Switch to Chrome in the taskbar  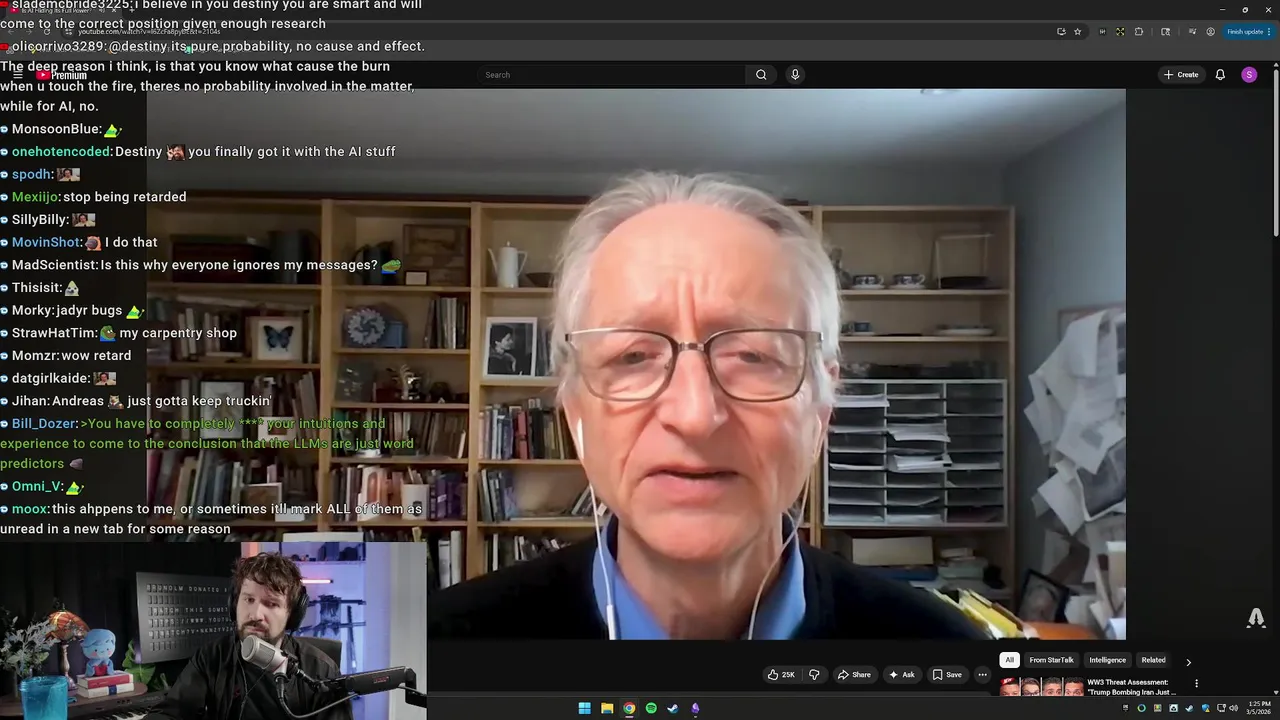tap(629, 708)
